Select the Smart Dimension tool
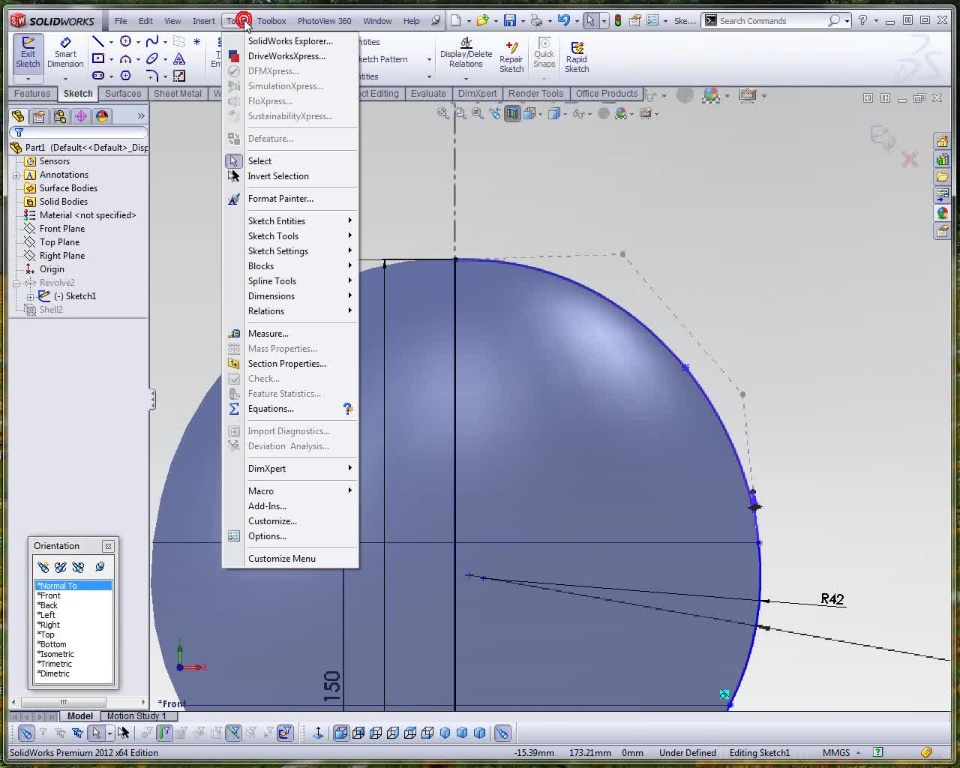Screen dimensions: 960x768 point(65,53)
